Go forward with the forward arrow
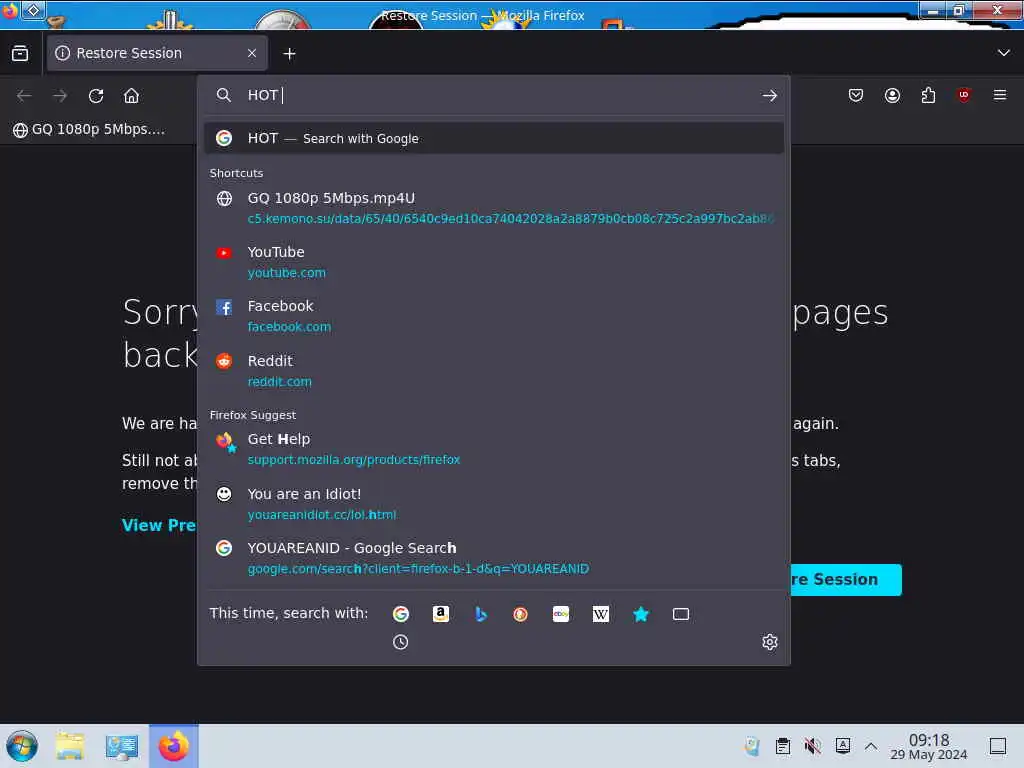This screenshot has height=768, width=1024. (60, 96)
